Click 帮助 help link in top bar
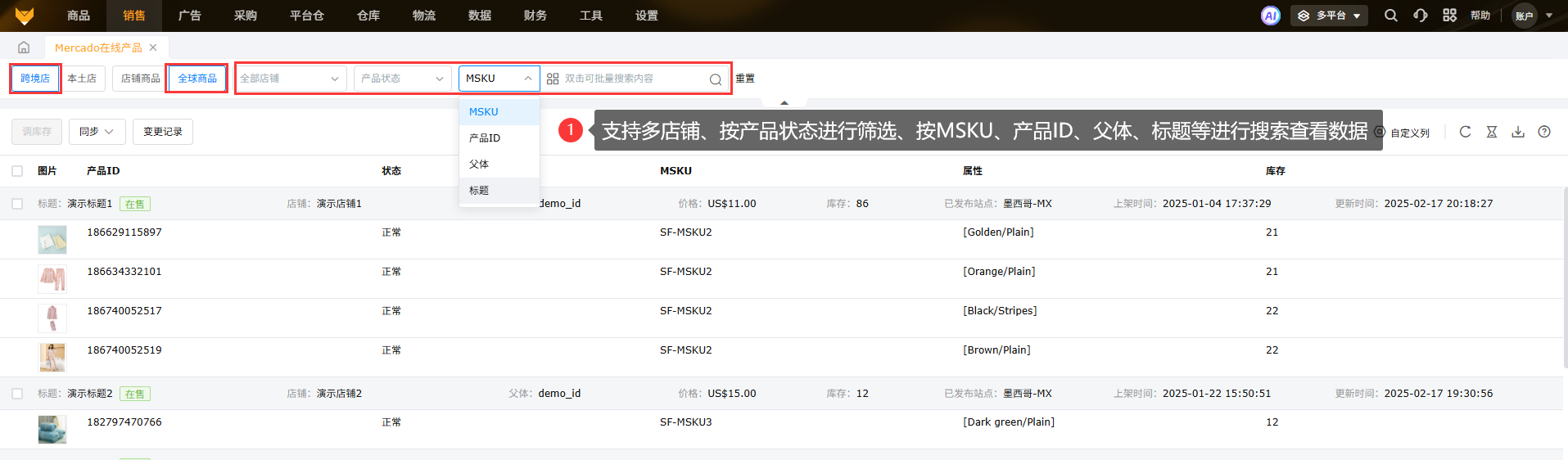This screenshot has height=460, width=1568. (x=1480, y=16)
